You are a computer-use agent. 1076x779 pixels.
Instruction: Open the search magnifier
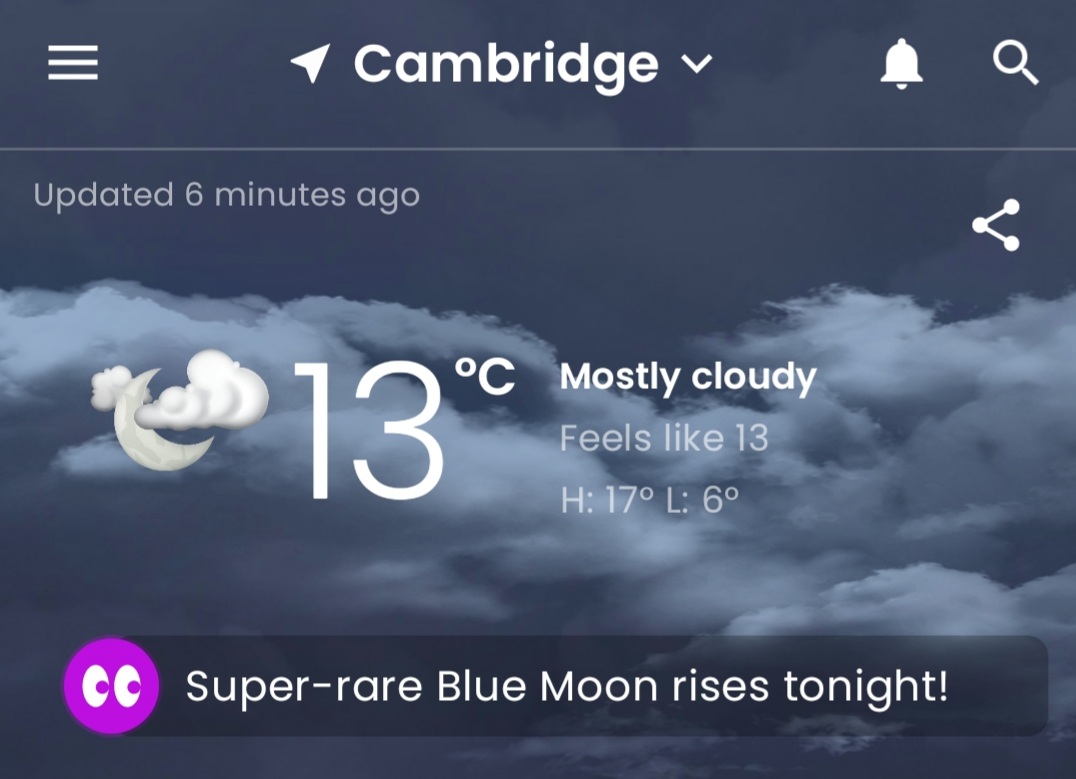pyautogui.click(x=1015, y=65)
